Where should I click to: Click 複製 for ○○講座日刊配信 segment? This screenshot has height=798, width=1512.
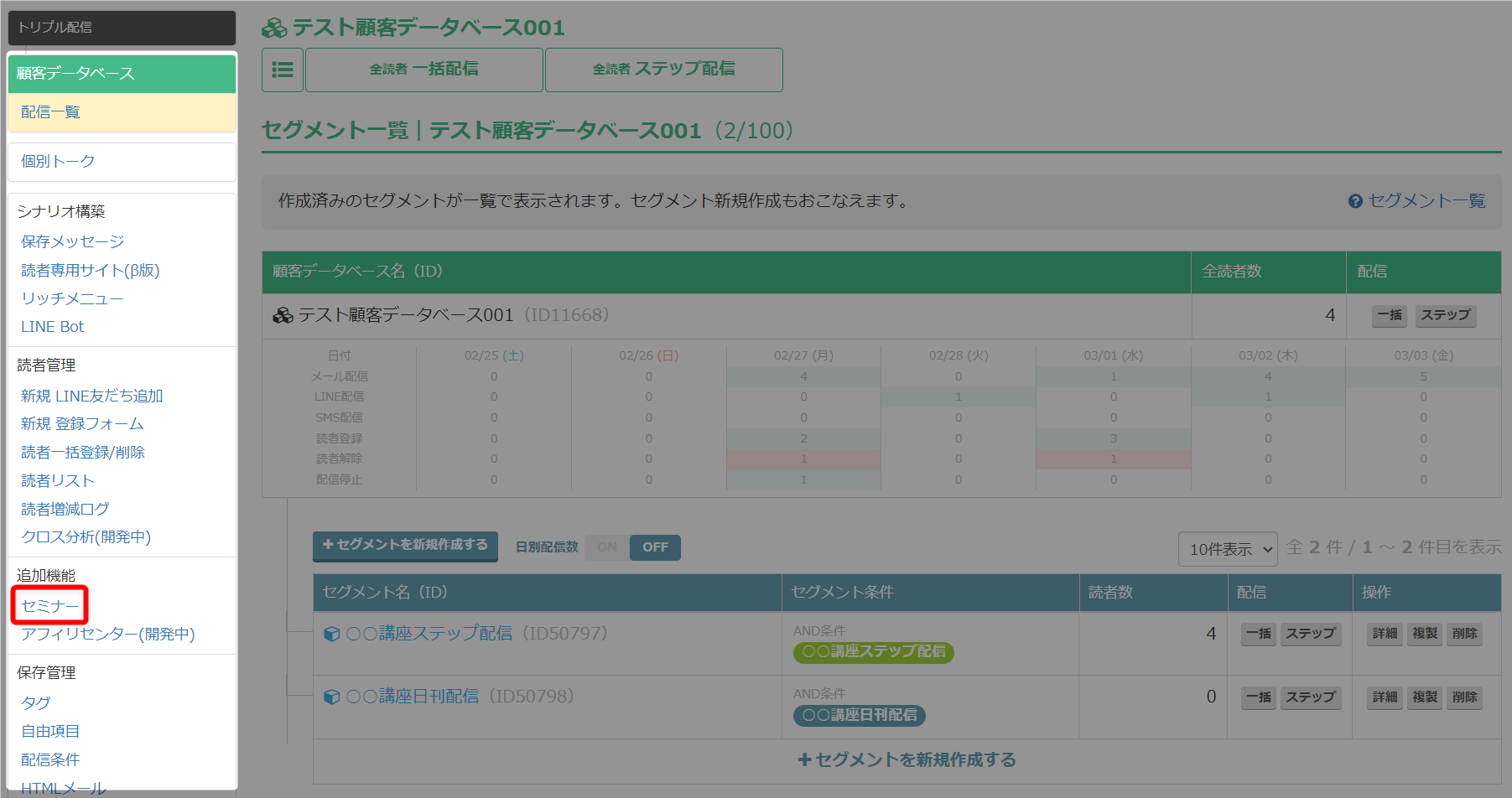click(x=1425, y=698)
